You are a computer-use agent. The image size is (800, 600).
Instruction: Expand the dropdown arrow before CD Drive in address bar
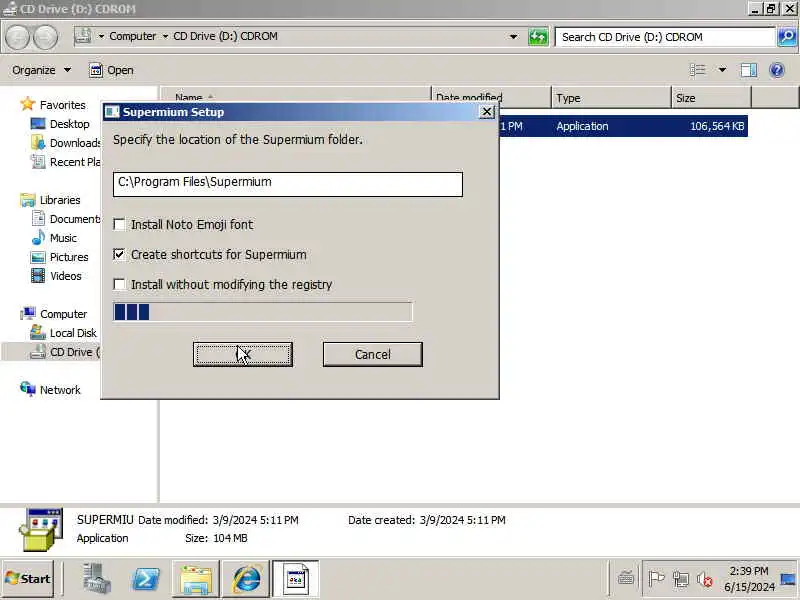[165, 36]
